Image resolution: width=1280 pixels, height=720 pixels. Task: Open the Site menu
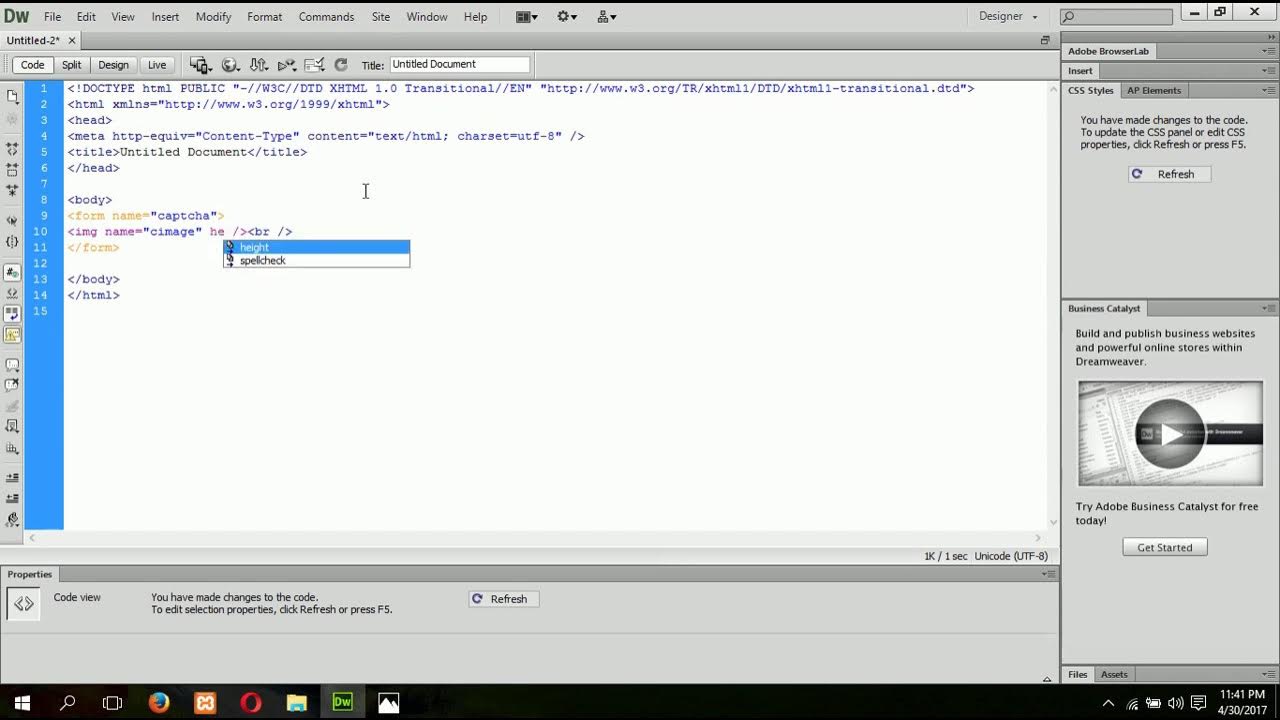pyautogui.click(x=381, y=17)
